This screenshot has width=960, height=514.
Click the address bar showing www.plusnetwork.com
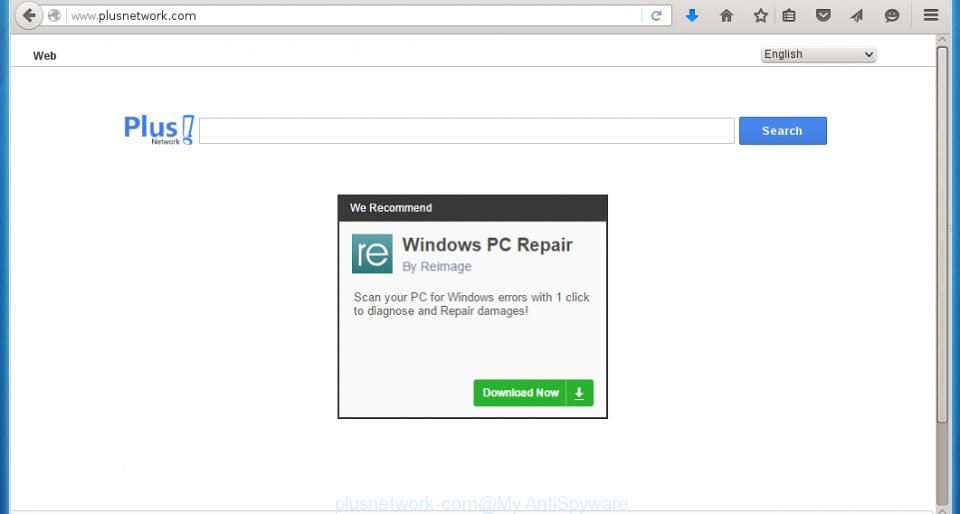355,16
